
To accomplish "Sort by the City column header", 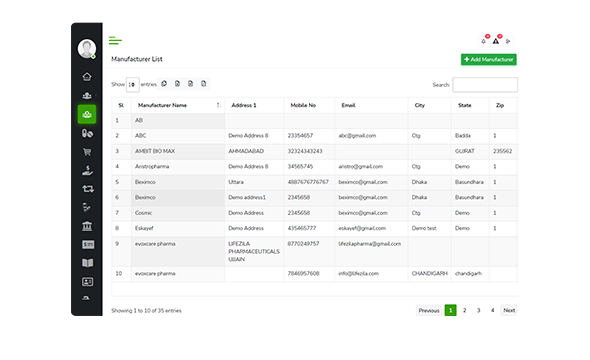I will (429, 105).
